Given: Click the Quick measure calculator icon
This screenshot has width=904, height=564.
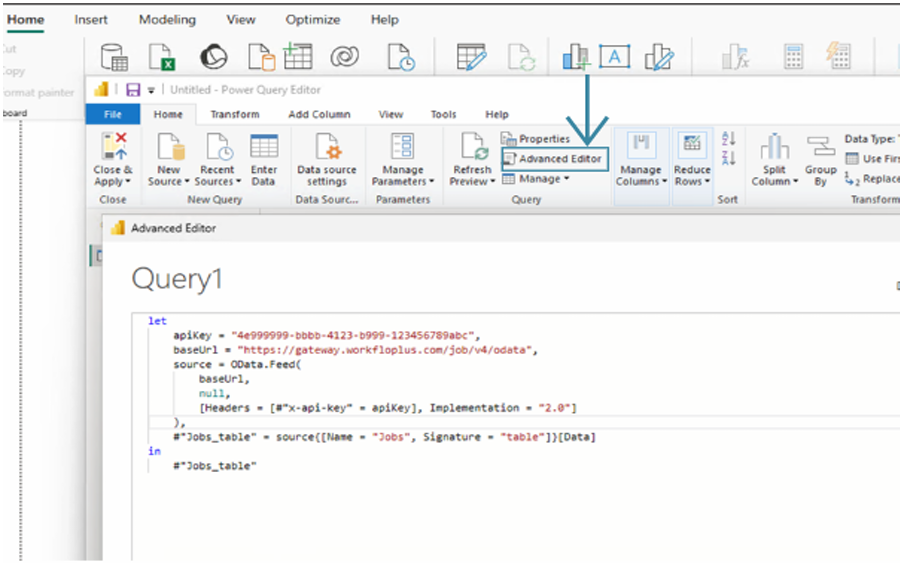Looking at the screenshot, I should click(793, 57).
